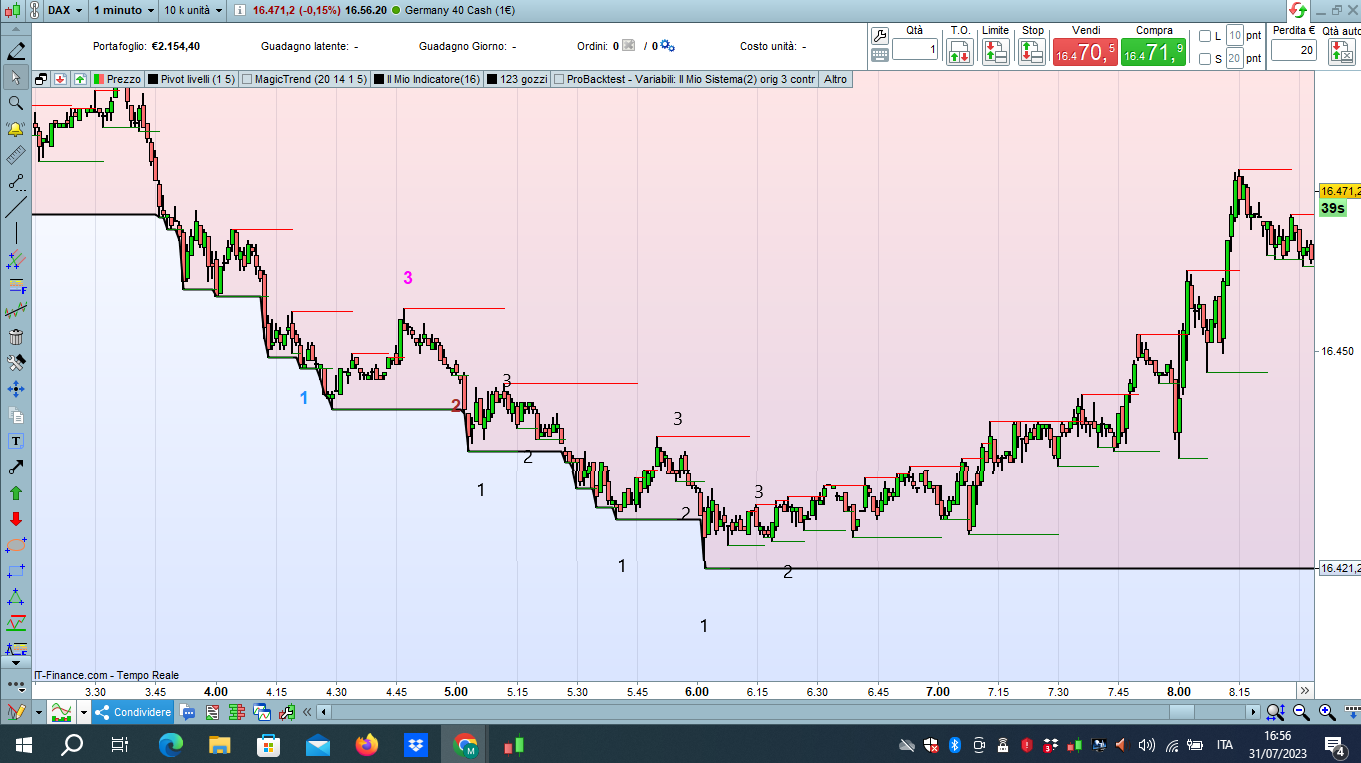Click the Qtà quantity input field
The image size is (1361, 763).
click(x=915, y=49)
